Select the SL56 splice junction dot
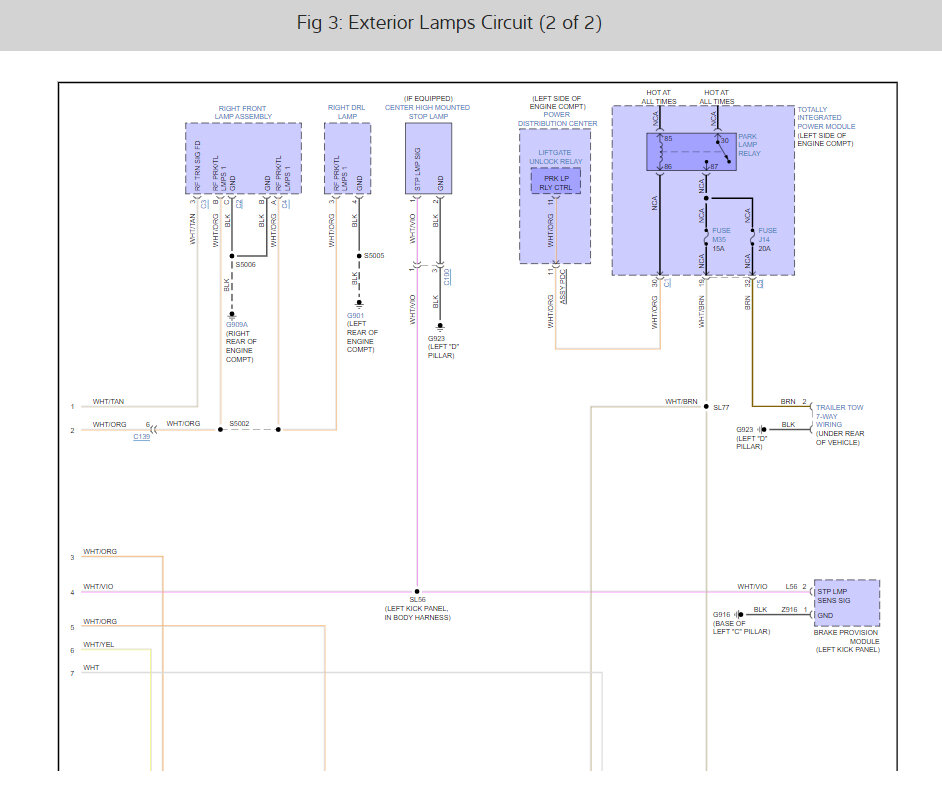The height and width of the screenshot is (805, 942). (x=417, y=592)
